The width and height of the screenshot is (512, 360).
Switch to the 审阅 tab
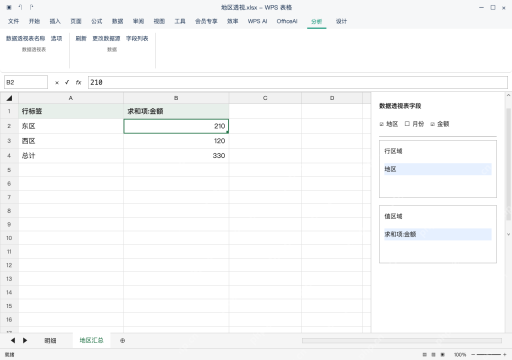tap(138, 21)
